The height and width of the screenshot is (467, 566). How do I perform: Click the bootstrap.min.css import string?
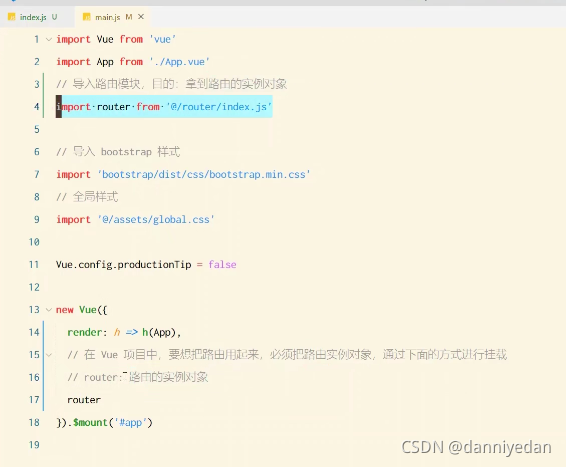[x=204, y=174]
